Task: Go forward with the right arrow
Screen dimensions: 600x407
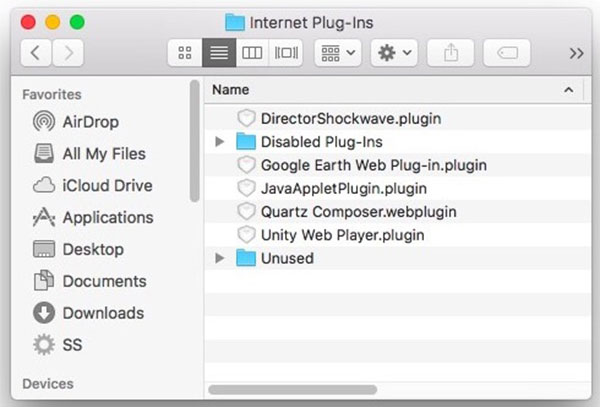Action: tap(69, 53)
